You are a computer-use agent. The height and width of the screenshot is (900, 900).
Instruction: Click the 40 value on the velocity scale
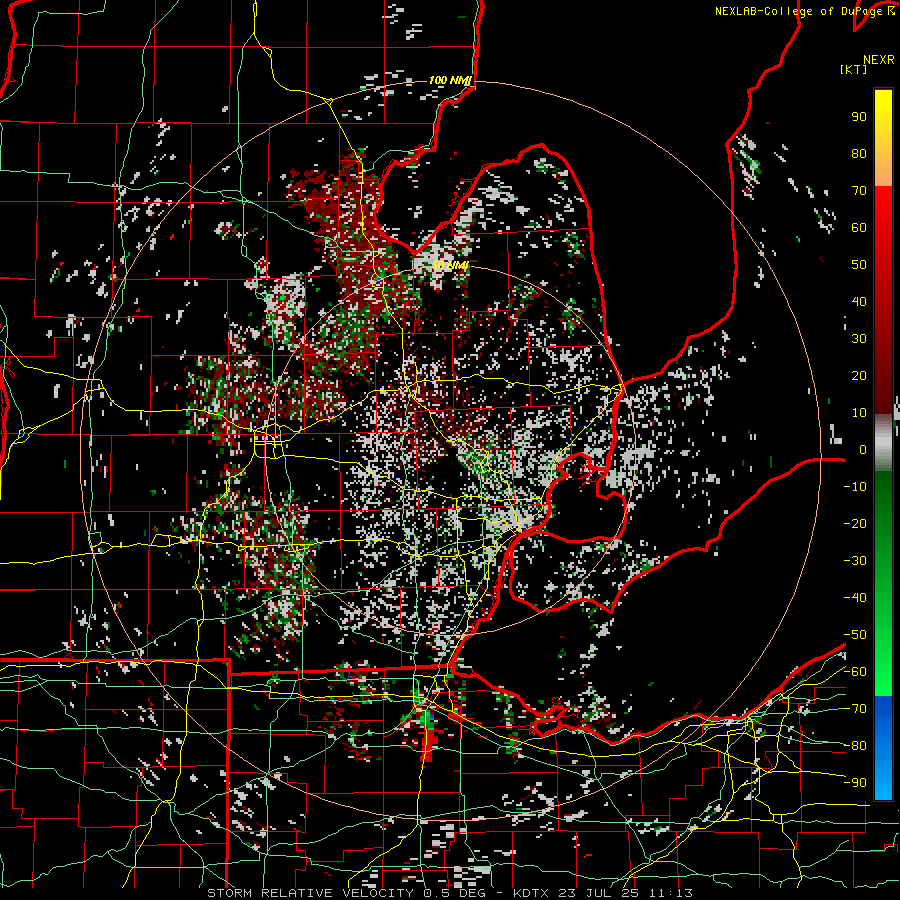click(859, 302)
